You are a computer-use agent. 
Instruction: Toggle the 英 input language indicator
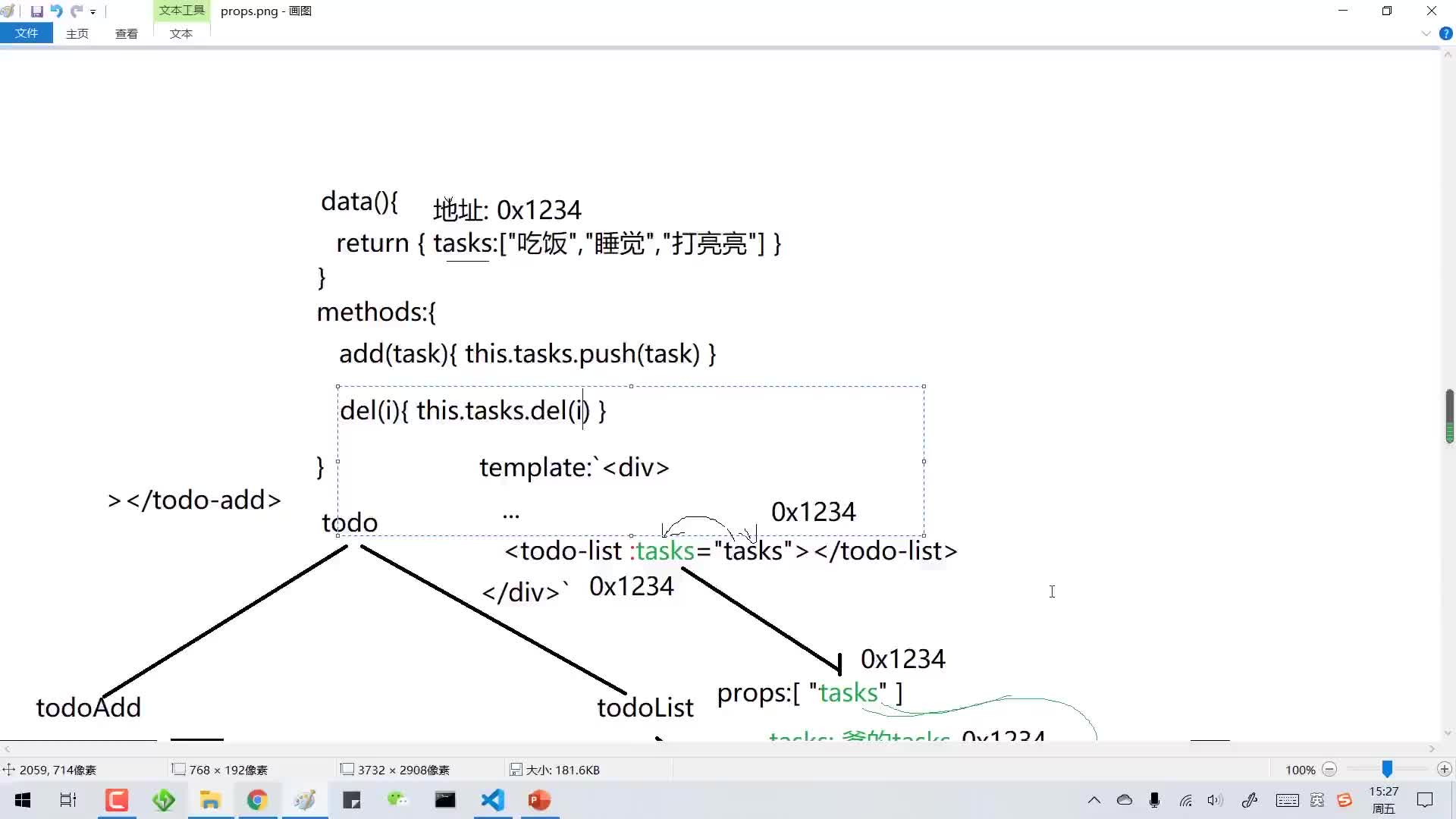coord(1317,800)
